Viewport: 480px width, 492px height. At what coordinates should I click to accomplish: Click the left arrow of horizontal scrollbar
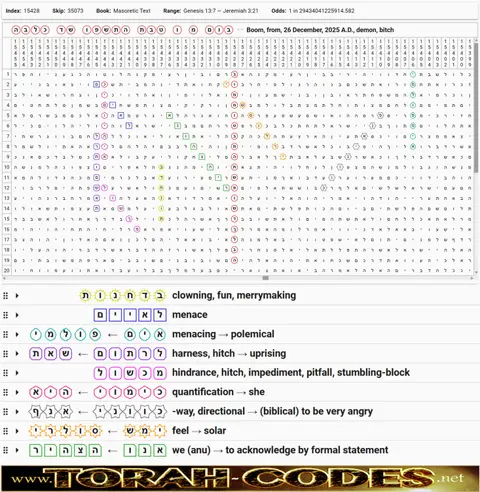tap(4, 278)
